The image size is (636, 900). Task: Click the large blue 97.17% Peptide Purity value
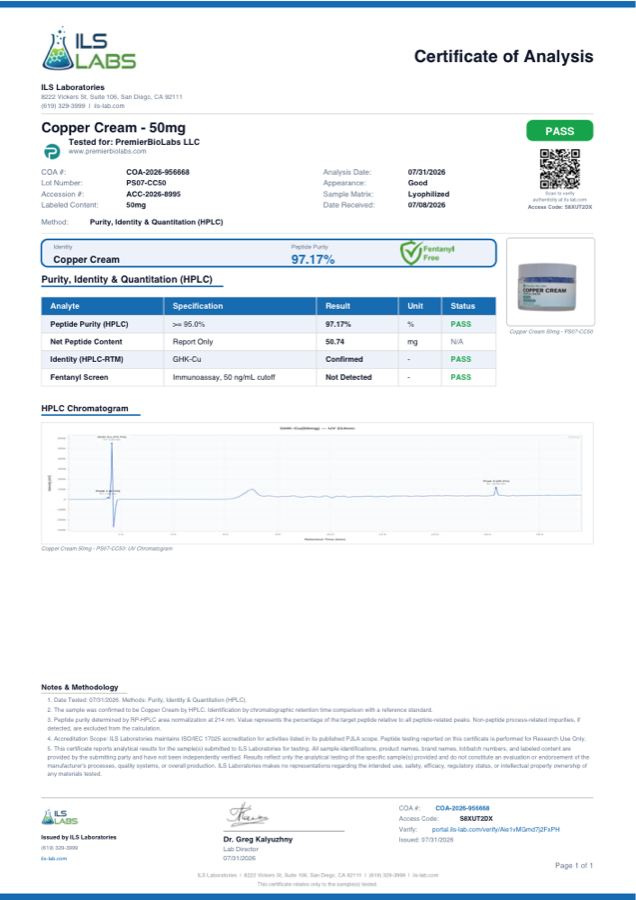[x=313, y=259]
